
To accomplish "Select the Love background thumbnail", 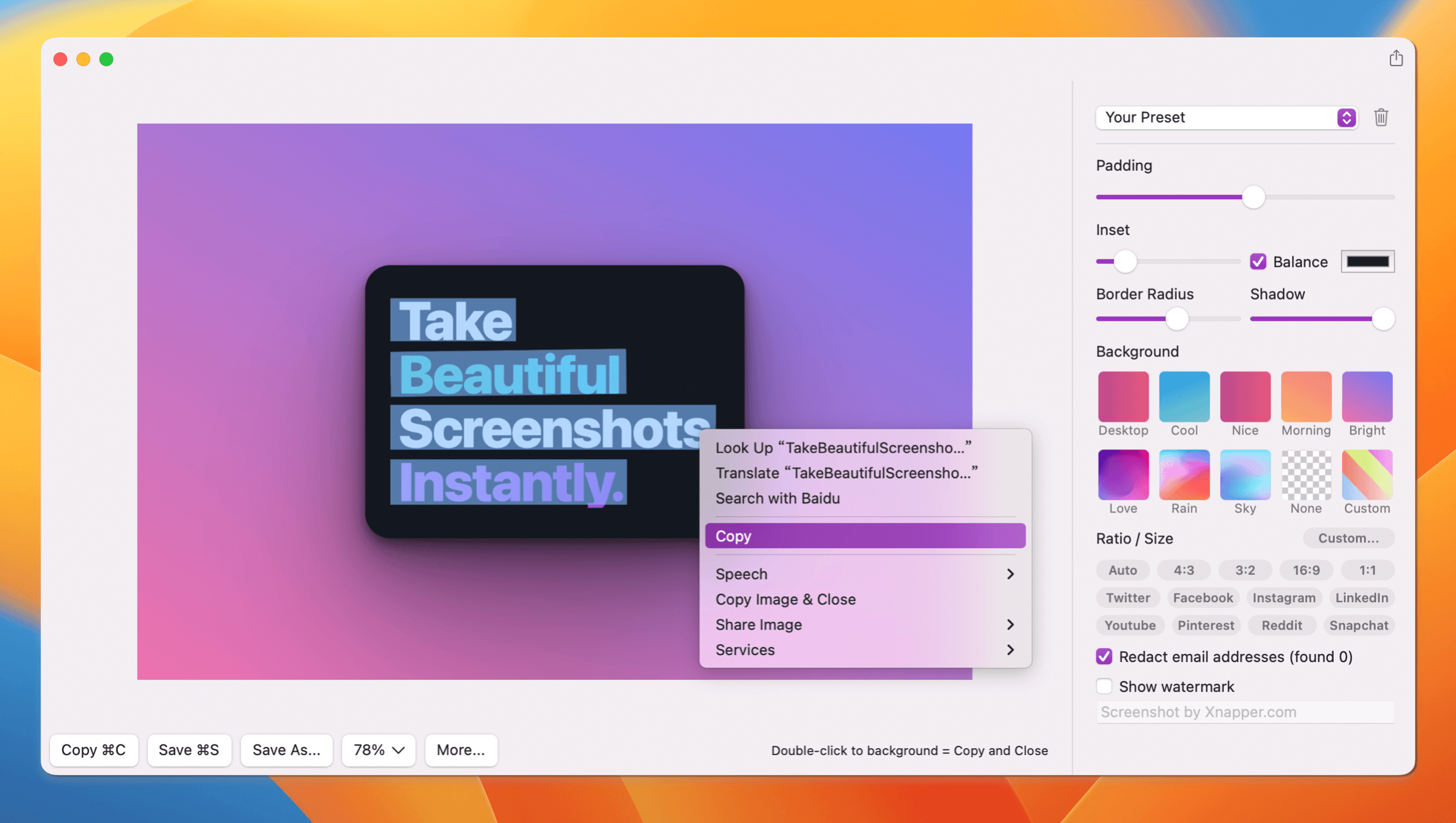I will point(1123,475).
